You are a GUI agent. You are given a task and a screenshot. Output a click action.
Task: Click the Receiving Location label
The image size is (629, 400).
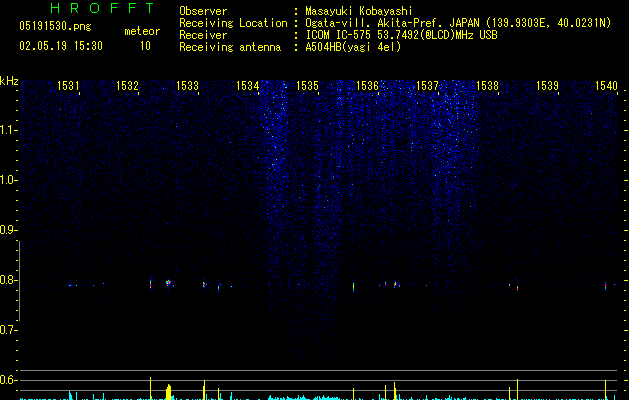(x=233, y=23)
